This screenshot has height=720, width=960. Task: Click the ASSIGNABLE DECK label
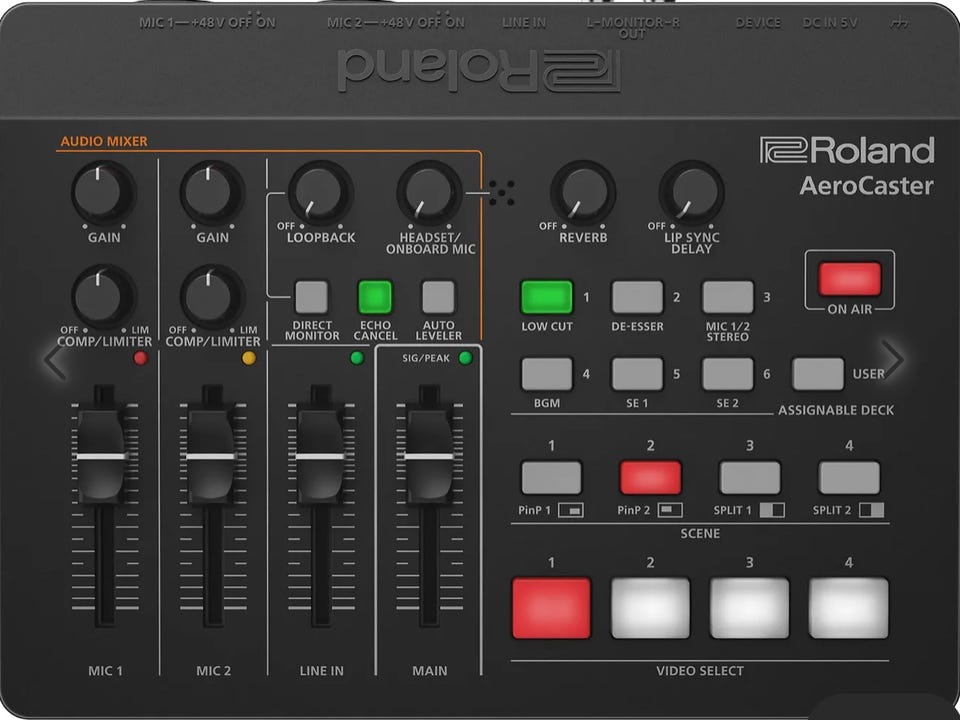836,410
